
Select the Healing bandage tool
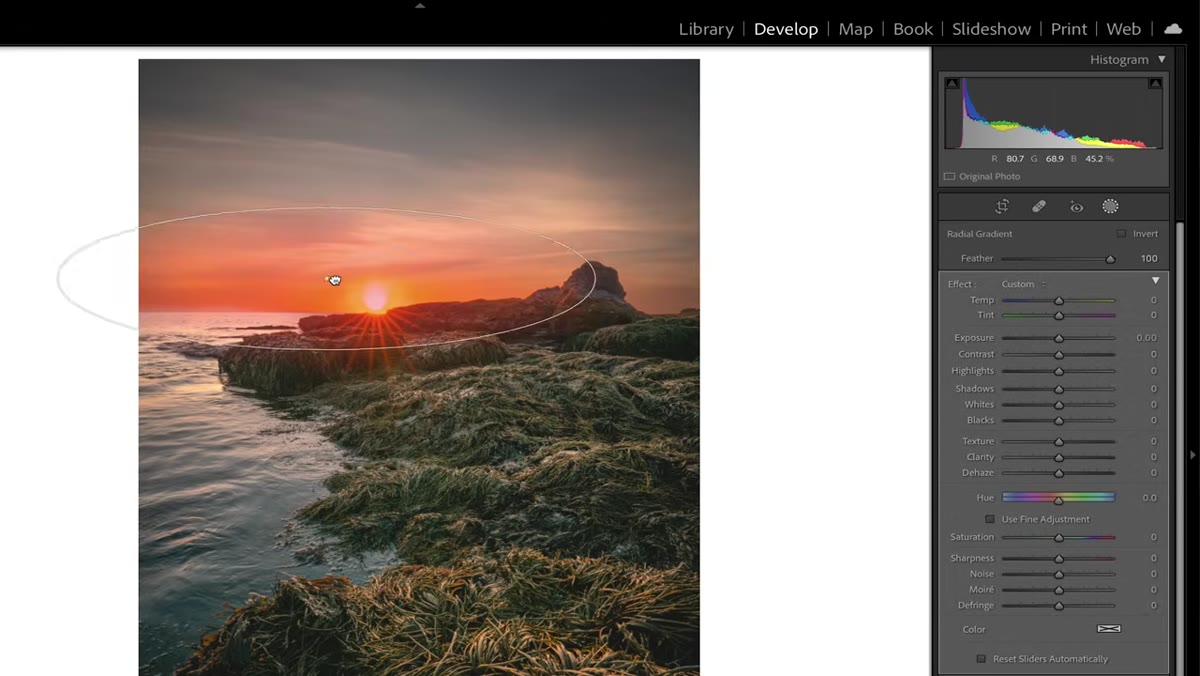click(1039, 207)
